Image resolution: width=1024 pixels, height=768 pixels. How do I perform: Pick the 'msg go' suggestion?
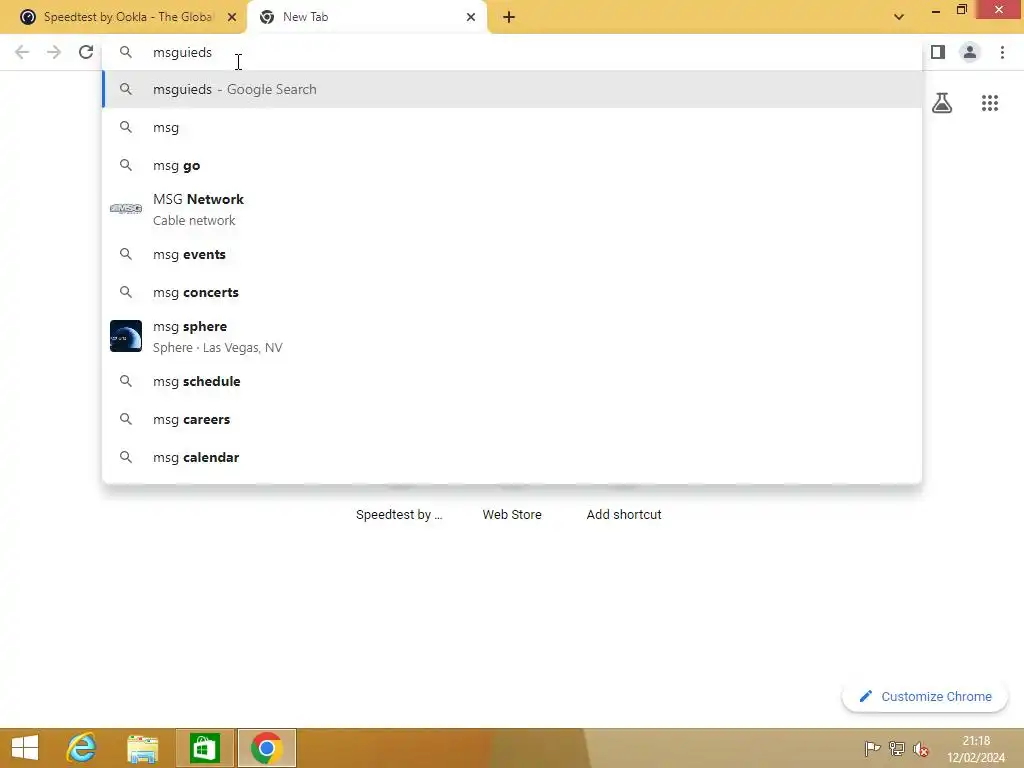(x=512, y=165)
